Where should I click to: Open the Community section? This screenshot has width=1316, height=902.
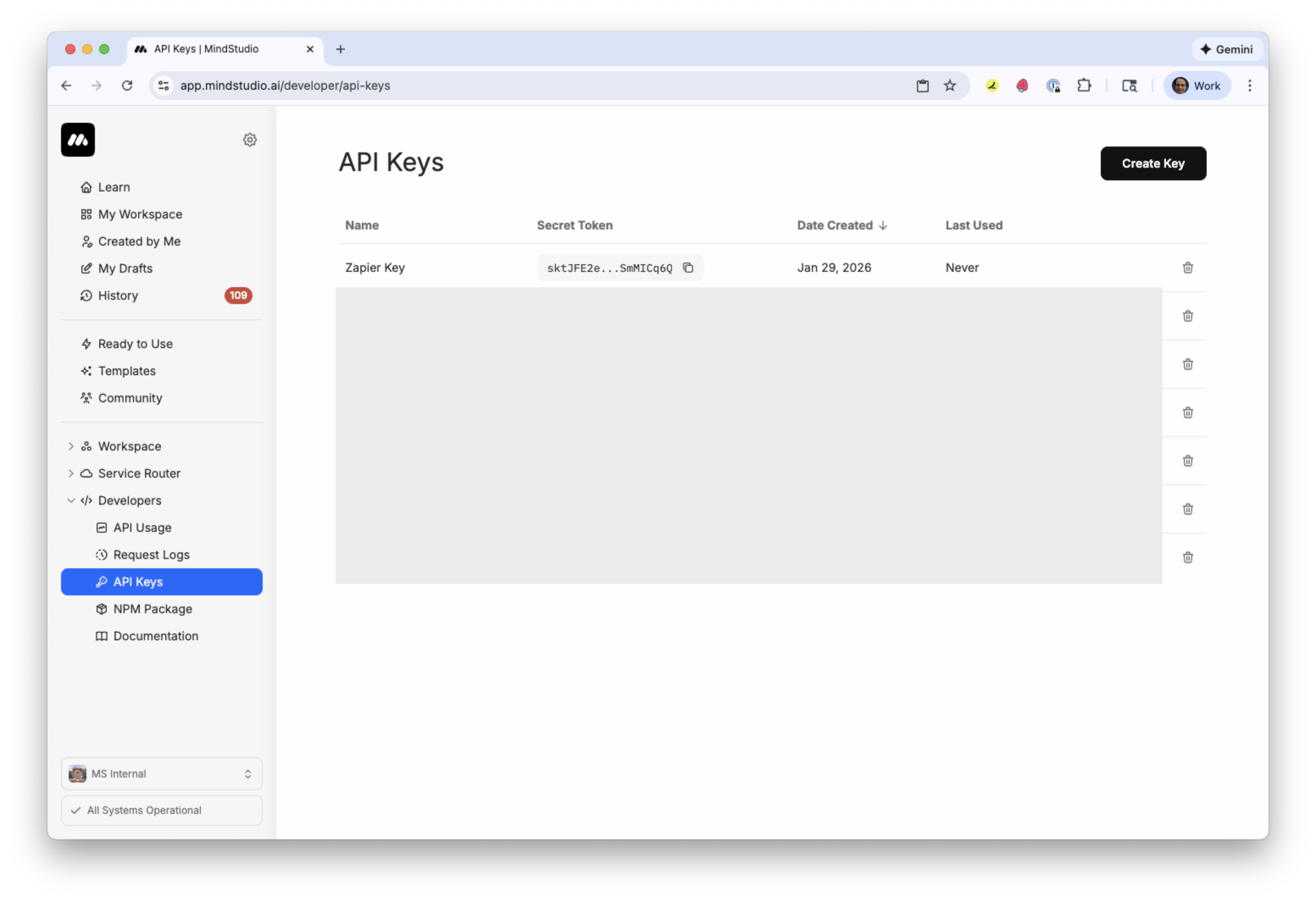pos(129,398)
